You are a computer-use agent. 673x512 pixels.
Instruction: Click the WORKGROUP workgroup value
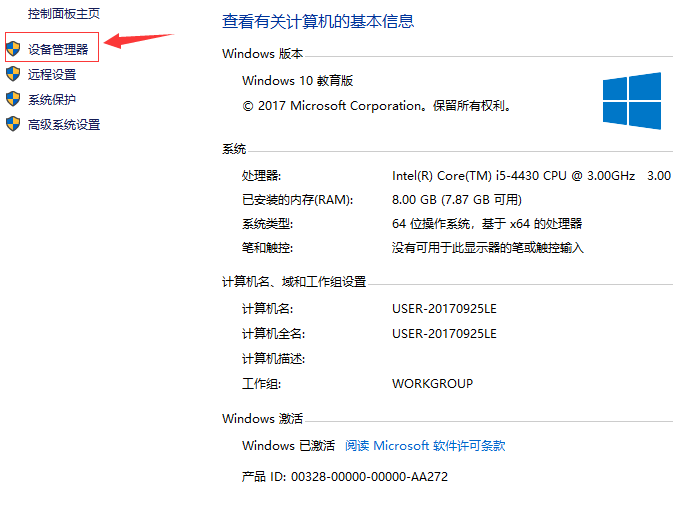[x=432, y=383]
